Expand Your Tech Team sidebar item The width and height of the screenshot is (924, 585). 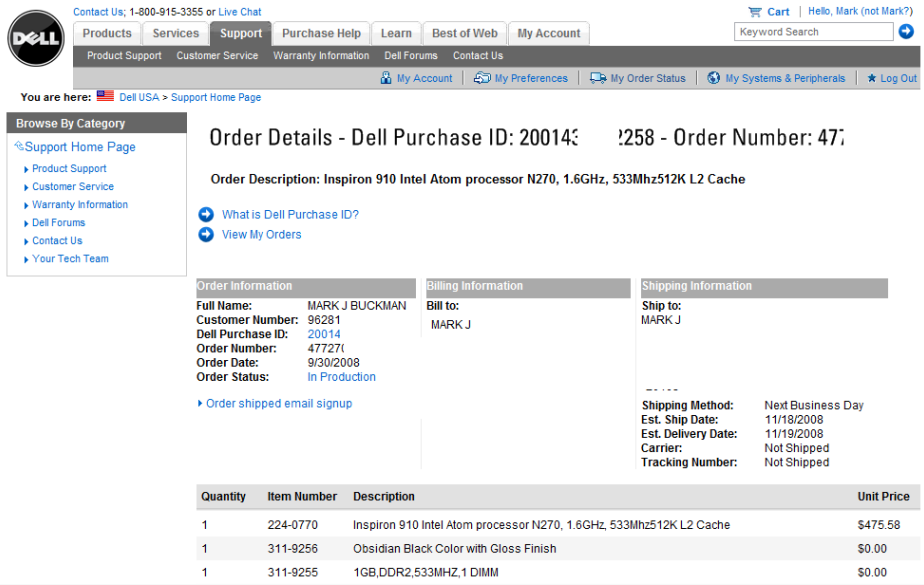click(26, 259)
